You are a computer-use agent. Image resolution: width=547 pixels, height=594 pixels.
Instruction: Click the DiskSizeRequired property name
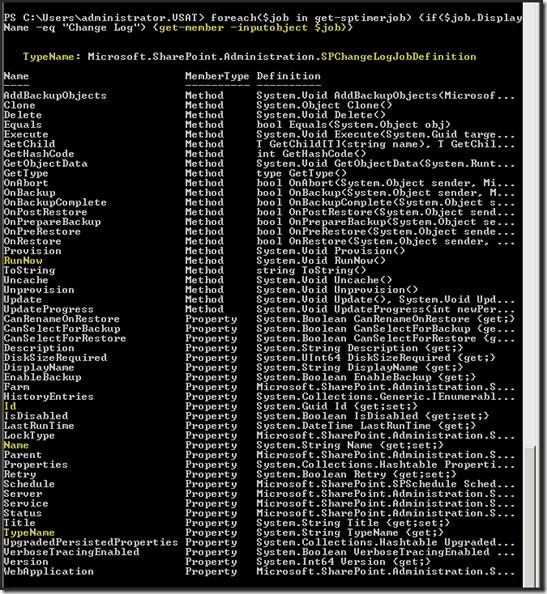tap(55, 358)
